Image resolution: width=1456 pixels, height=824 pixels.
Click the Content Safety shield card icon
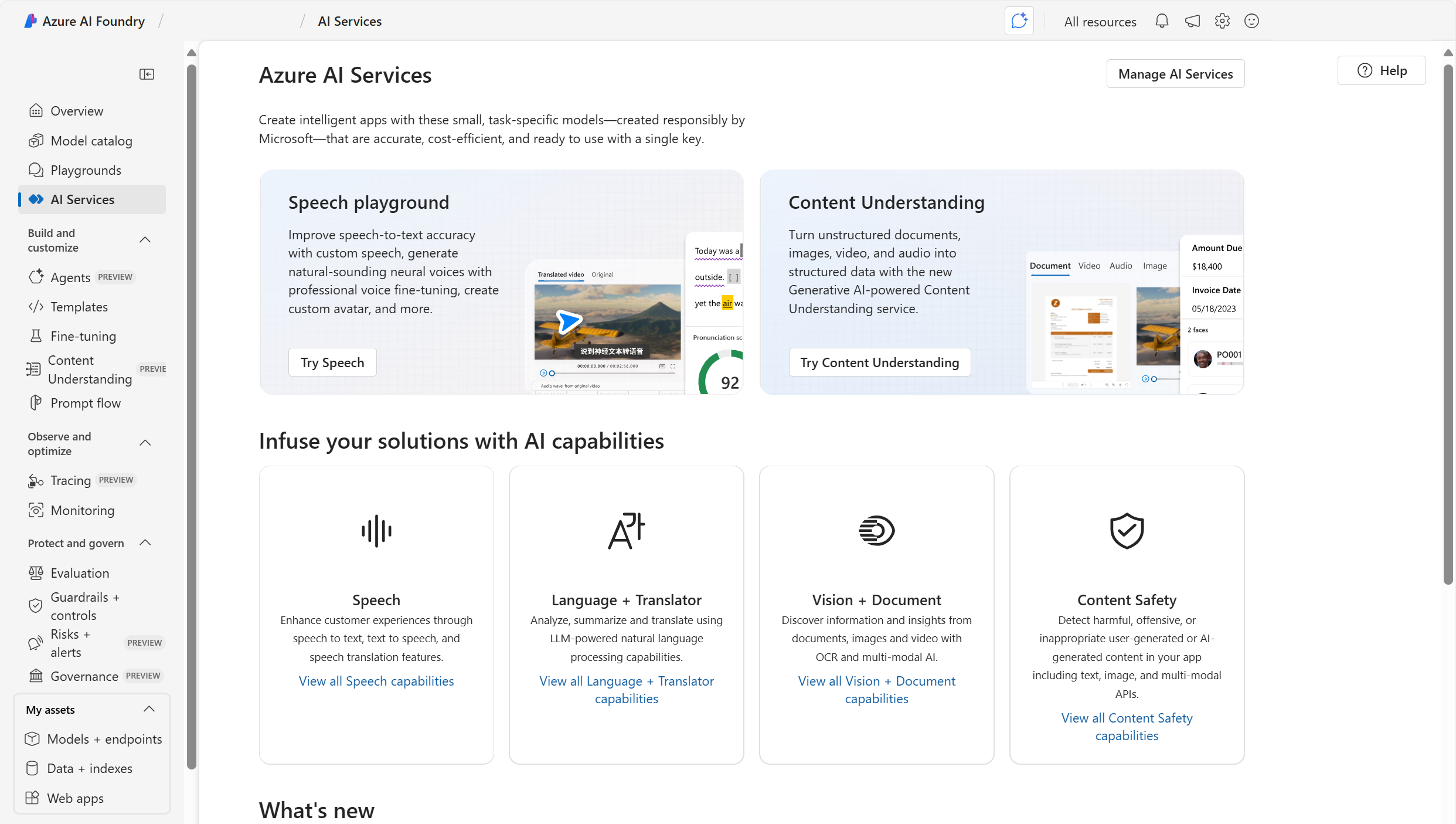(x=1127, y=531)
